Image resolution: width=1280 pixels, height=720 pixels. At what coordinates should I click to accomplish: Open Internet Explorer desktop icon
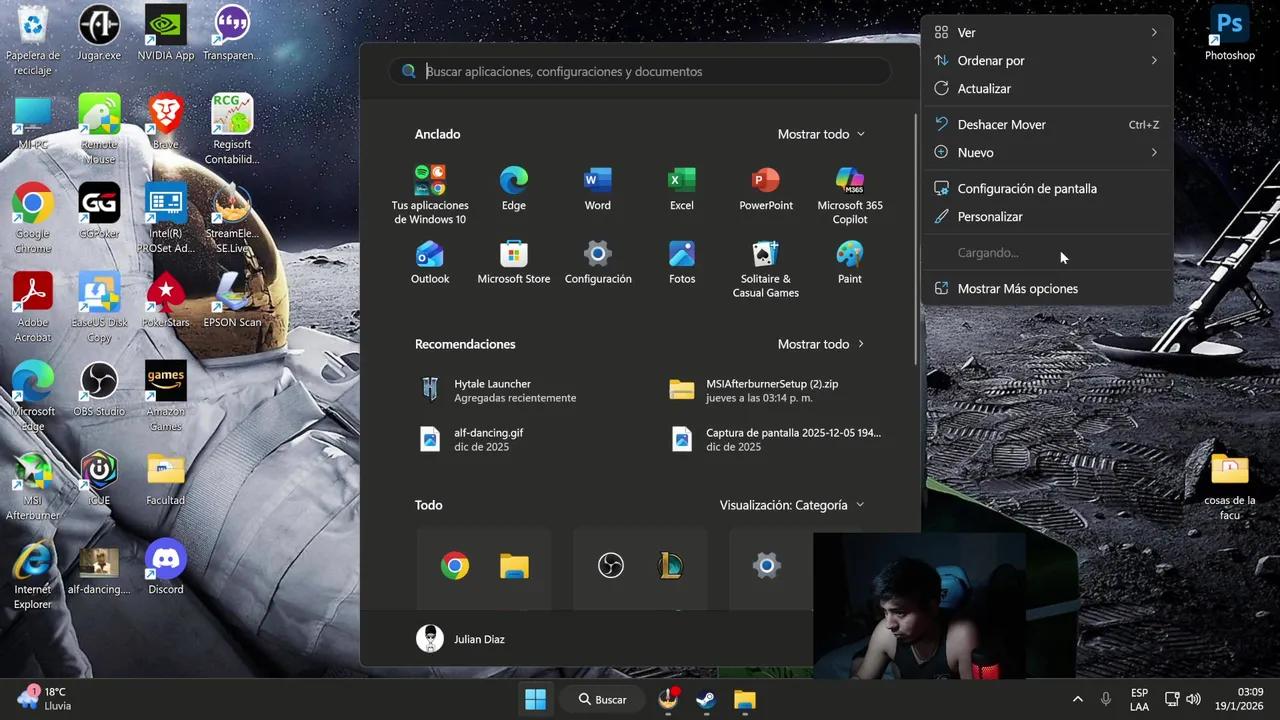[32, 574]
